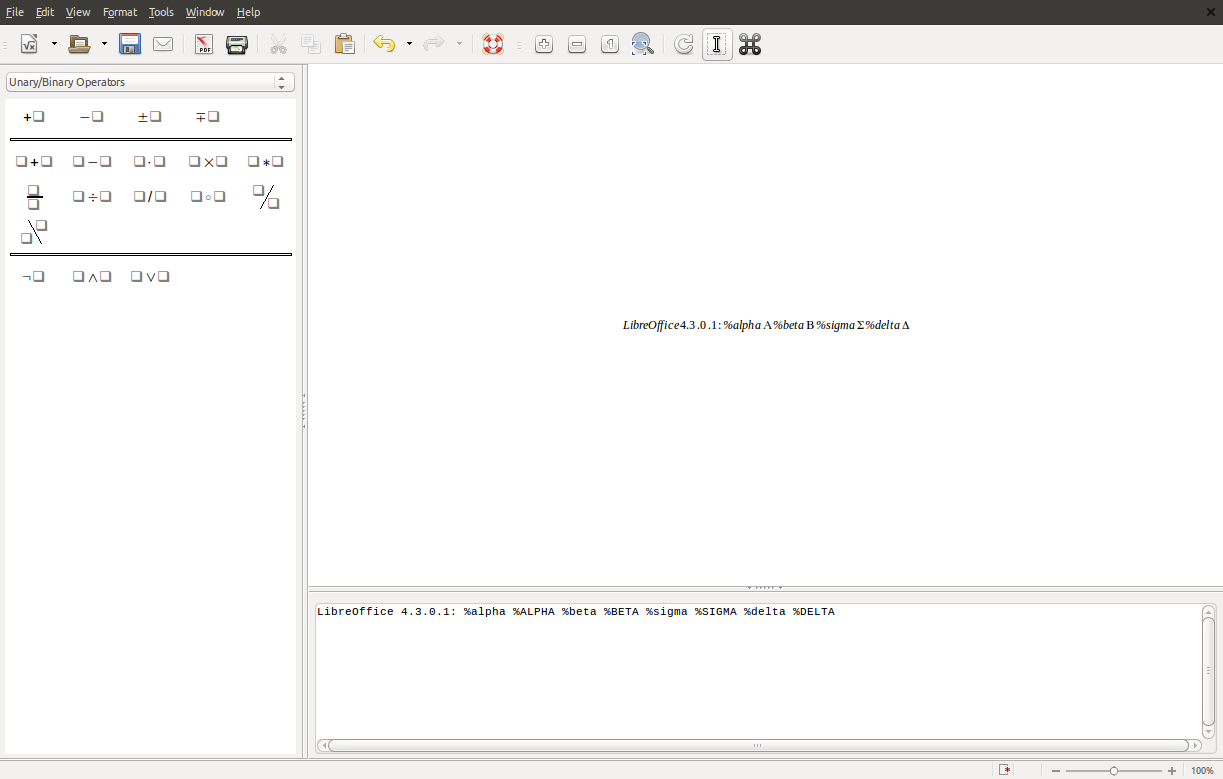Expand the New document dropdown arrow
1223x779 pixels.
[x=54, y=44]
